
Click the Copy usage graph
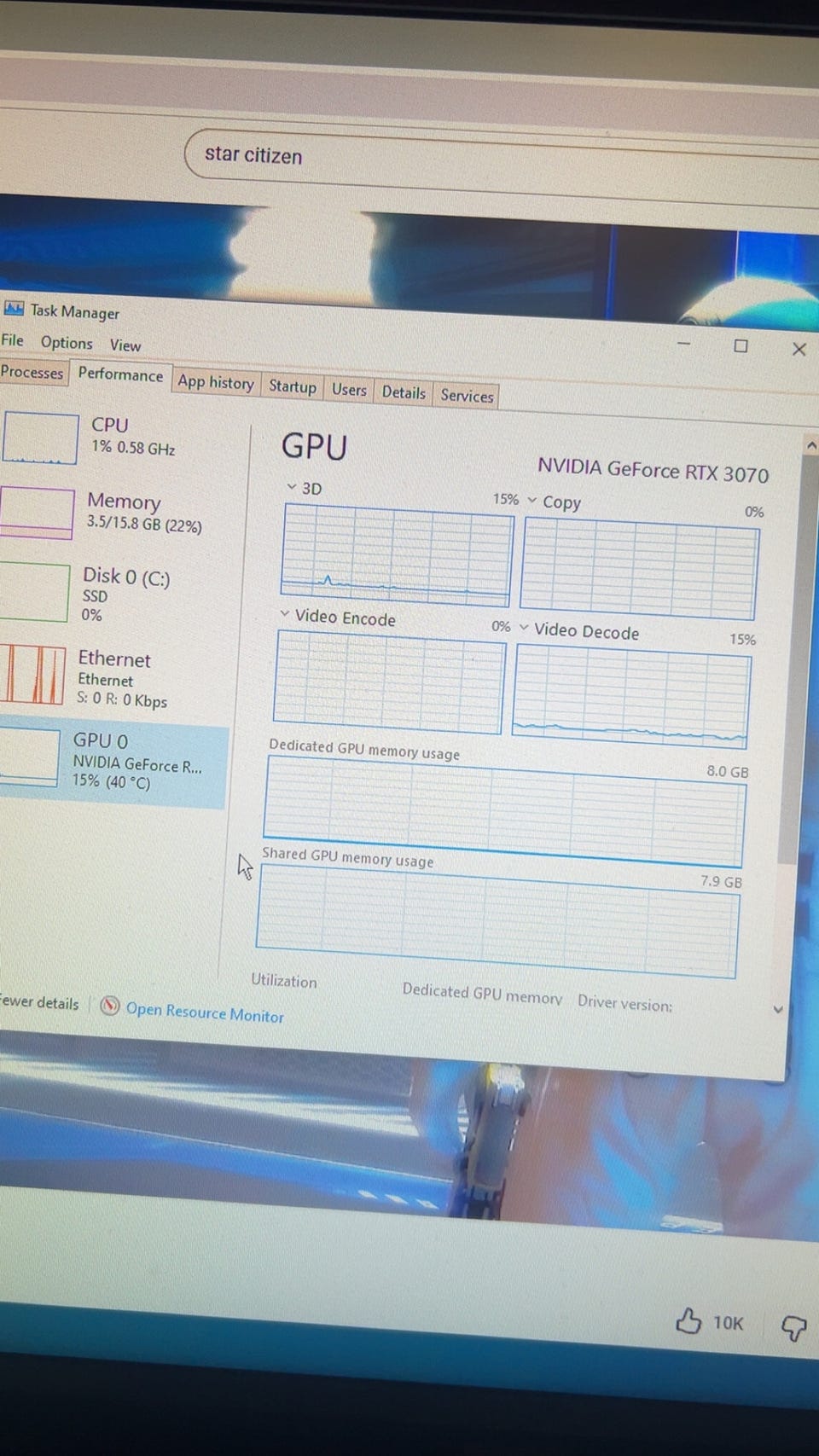[x=639, y=569]
